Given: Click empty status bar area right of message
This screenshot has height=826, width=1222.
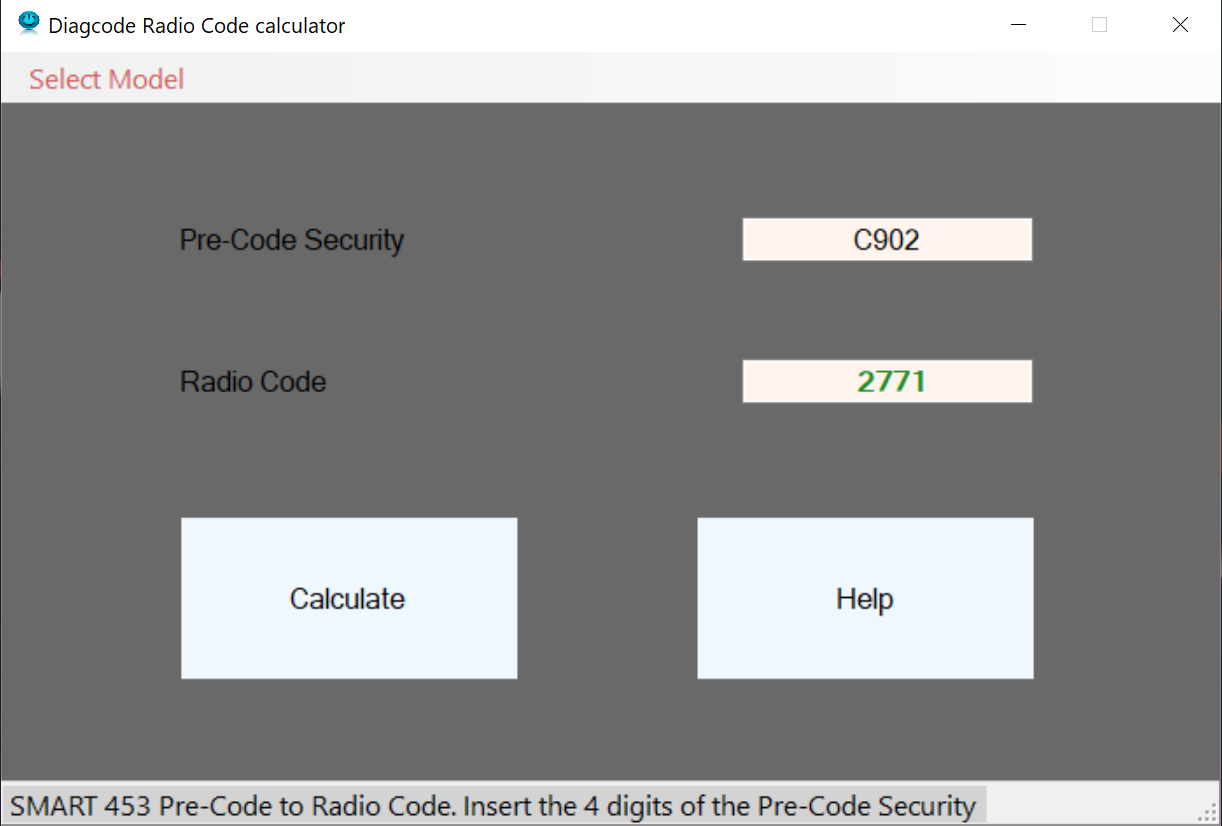Looking at the screenshot, I should [x=1090, y=806].
